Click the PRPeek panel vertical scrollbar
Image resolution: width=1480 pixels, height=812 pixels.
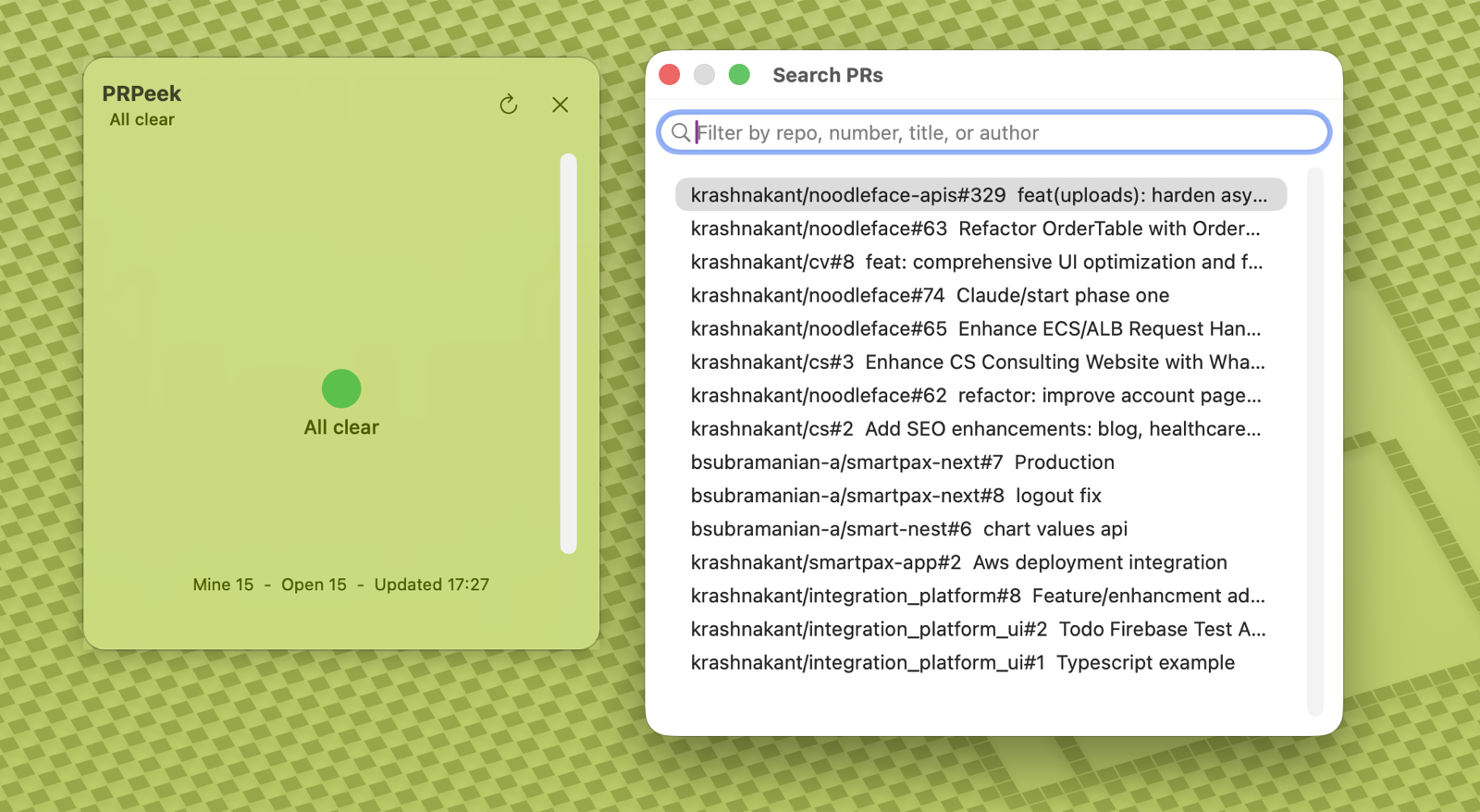click(569, 353)
